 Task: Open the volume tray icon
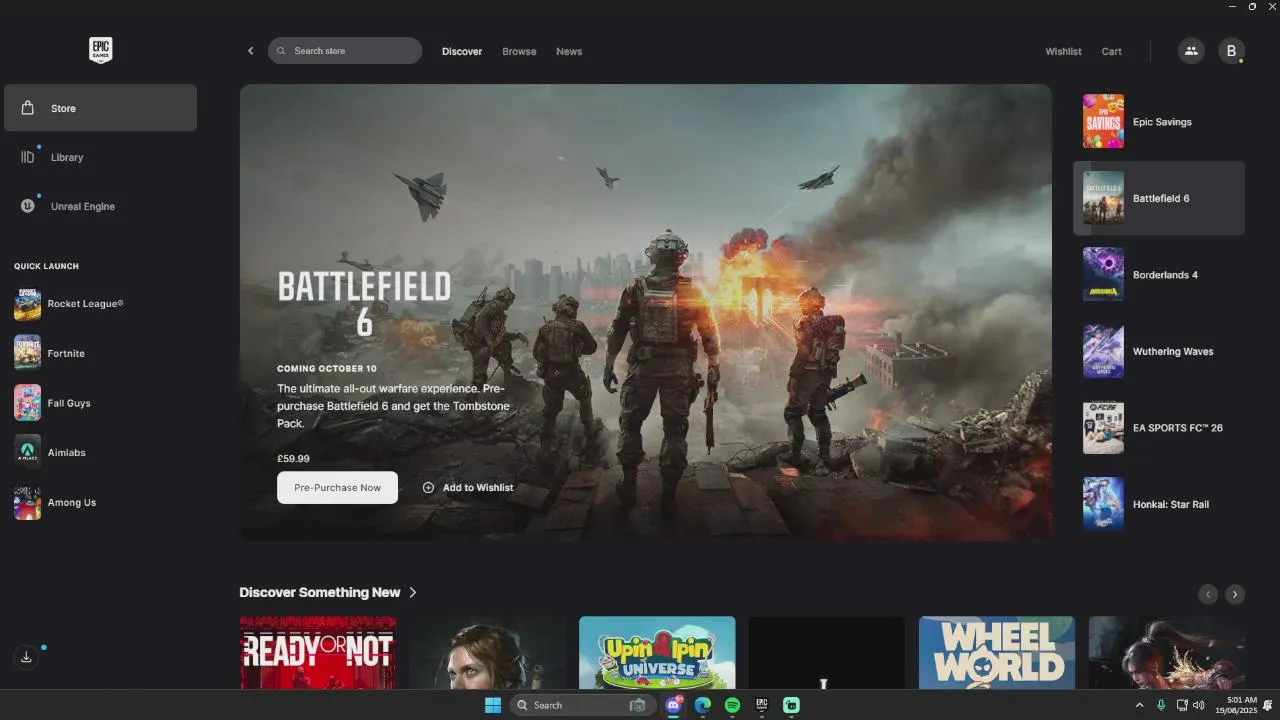click(1198, 705)
